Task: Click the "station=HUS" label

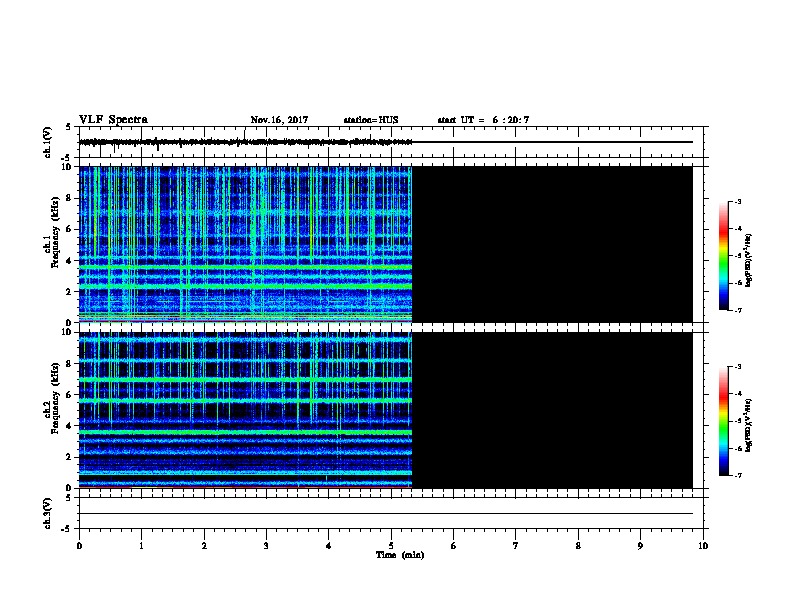Action: pos(371,120)
